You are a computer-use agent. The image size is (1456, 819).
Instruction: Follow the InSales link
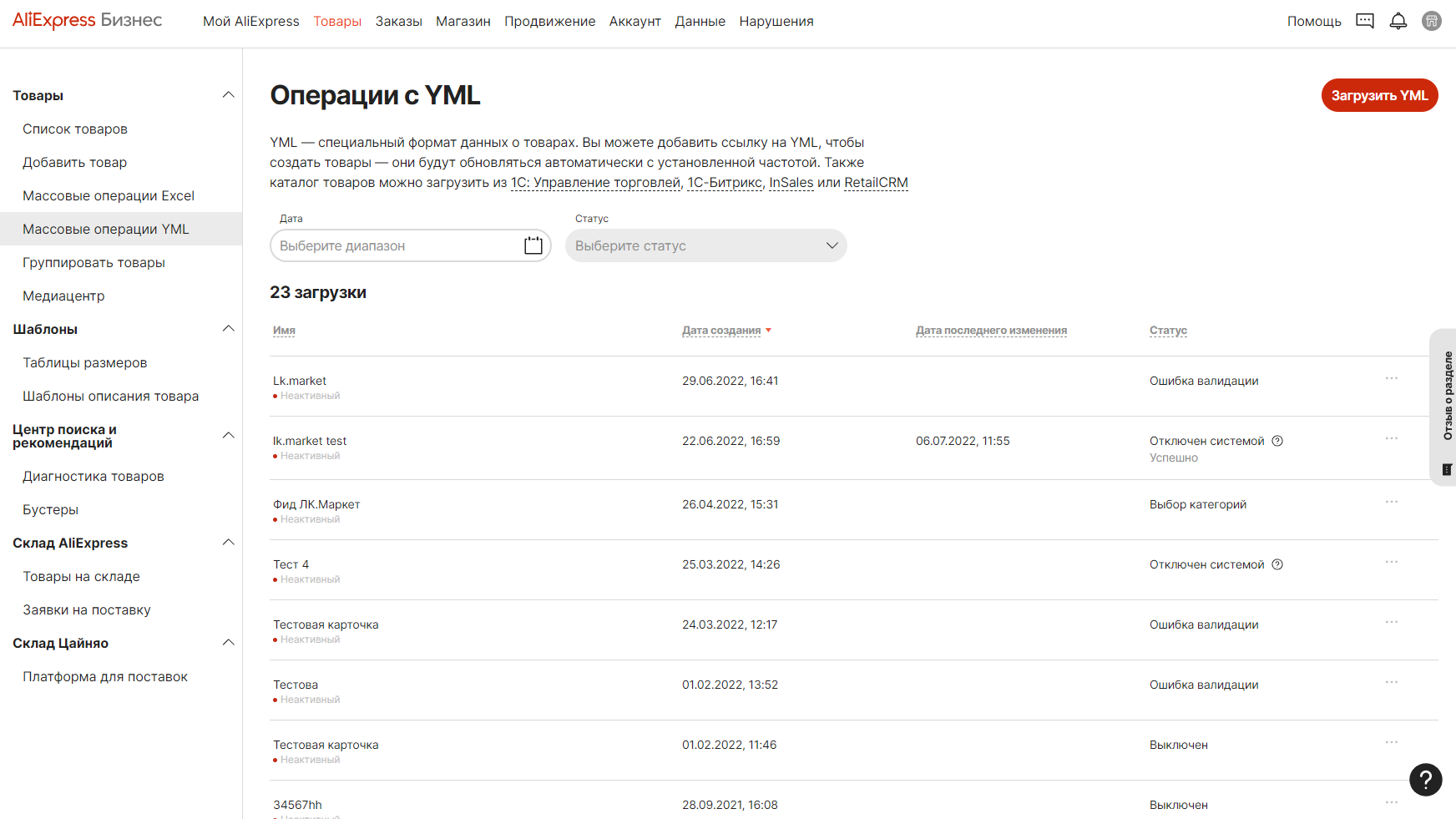pyautogui.click(x=791, y=183)
